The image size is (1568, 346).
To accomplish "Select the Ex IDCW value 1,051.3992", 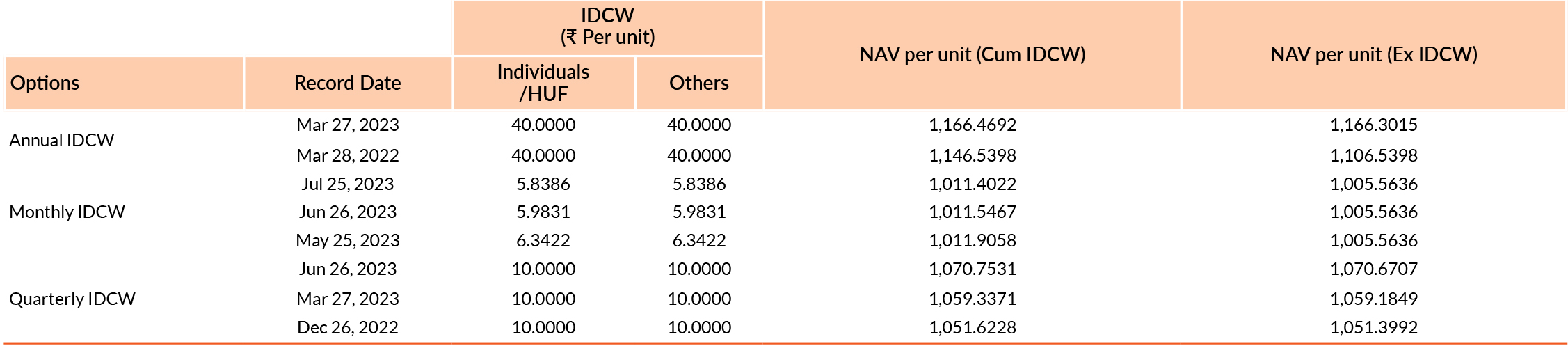I will click(x=1373, y=327).
